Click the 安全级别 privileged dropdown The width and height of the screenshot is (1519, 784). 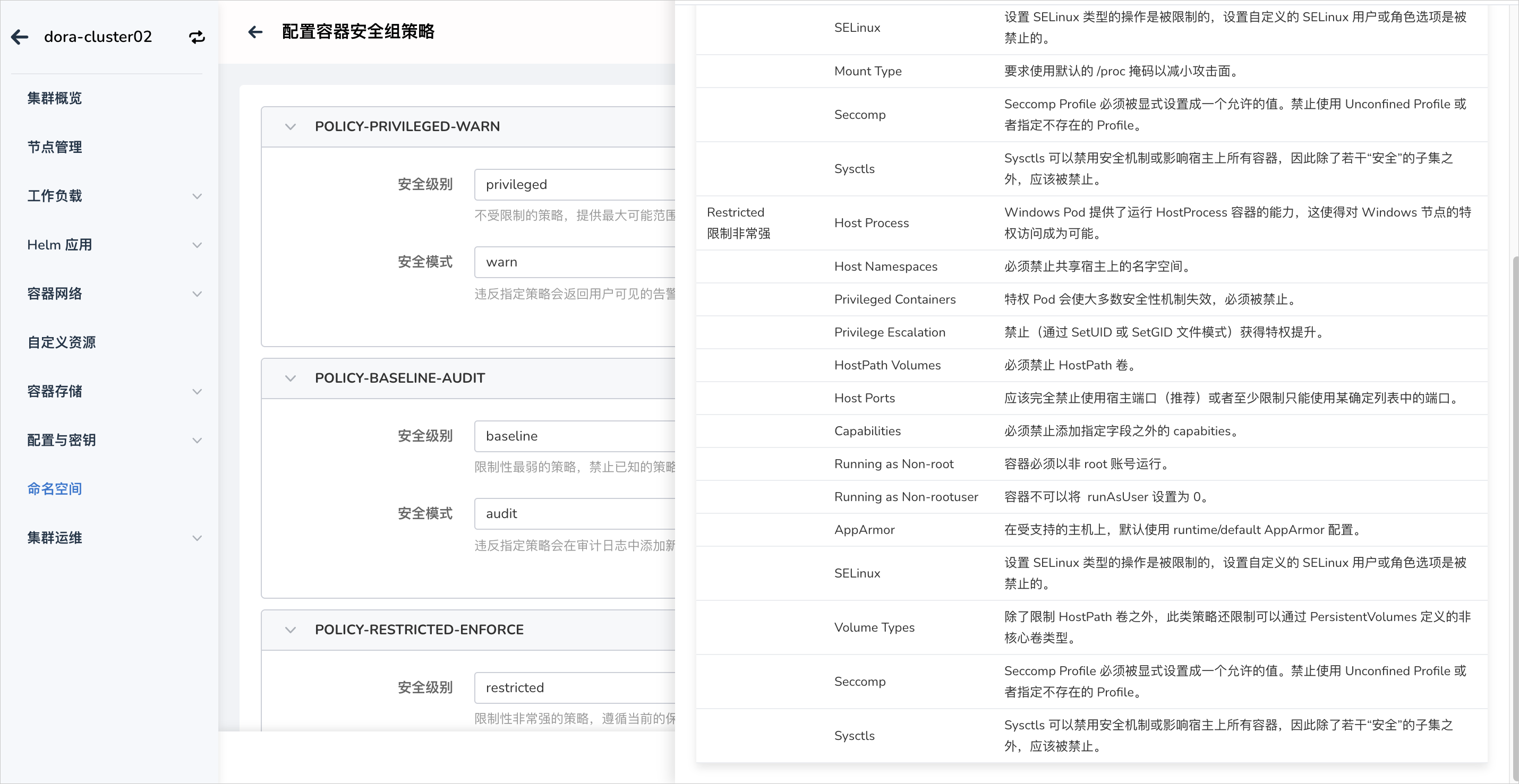coord(576,184)
